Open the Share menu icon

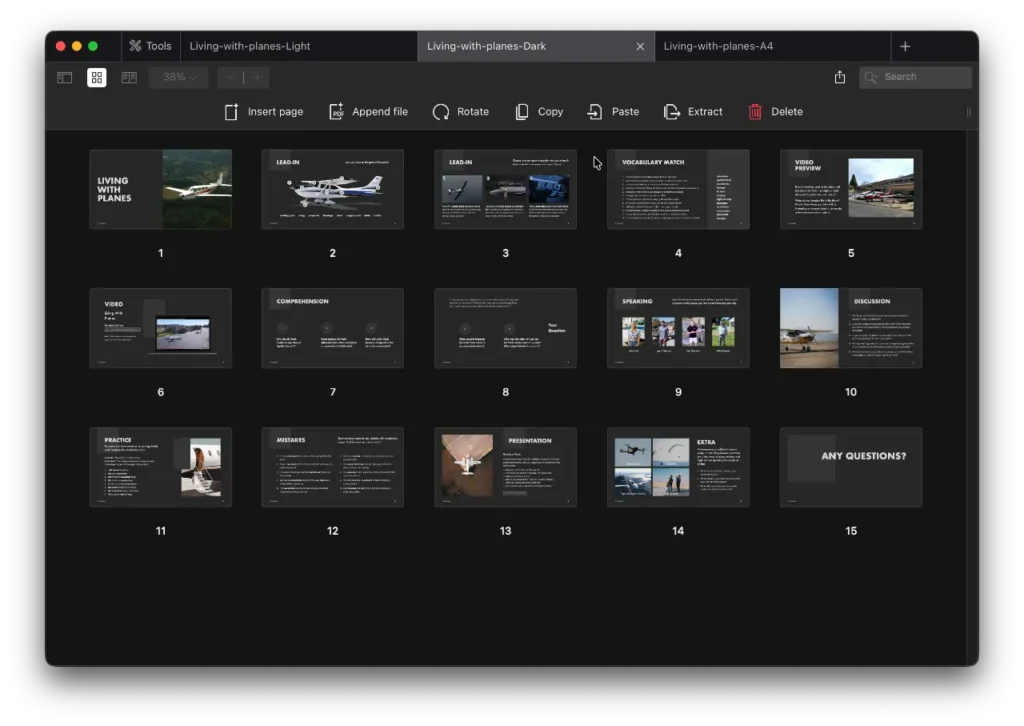coord(840,77)
